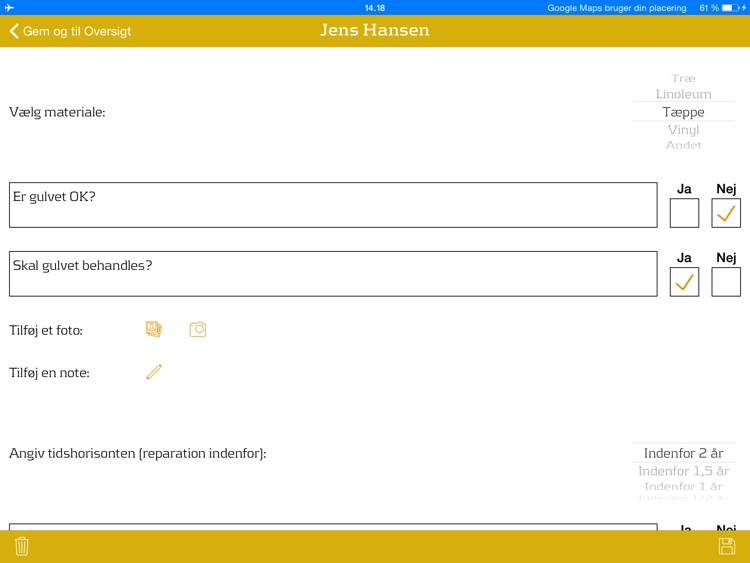Uncheck Ja for 'Skal gulvet behandles?'
Image resolution: width=750 pixels, height=563 pixels.
click(x=684, y=282)
